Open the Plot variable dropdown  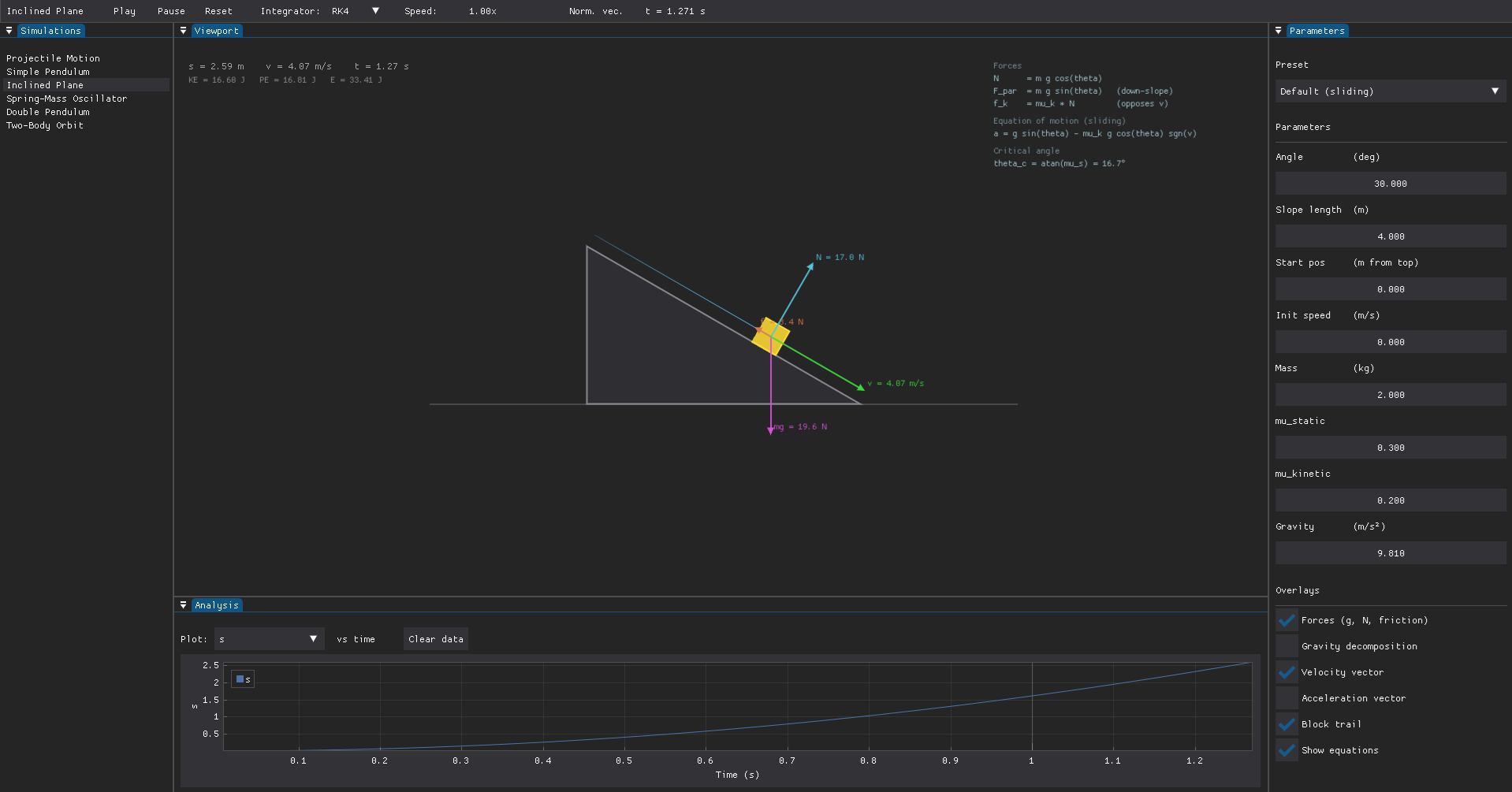(269, 639)
